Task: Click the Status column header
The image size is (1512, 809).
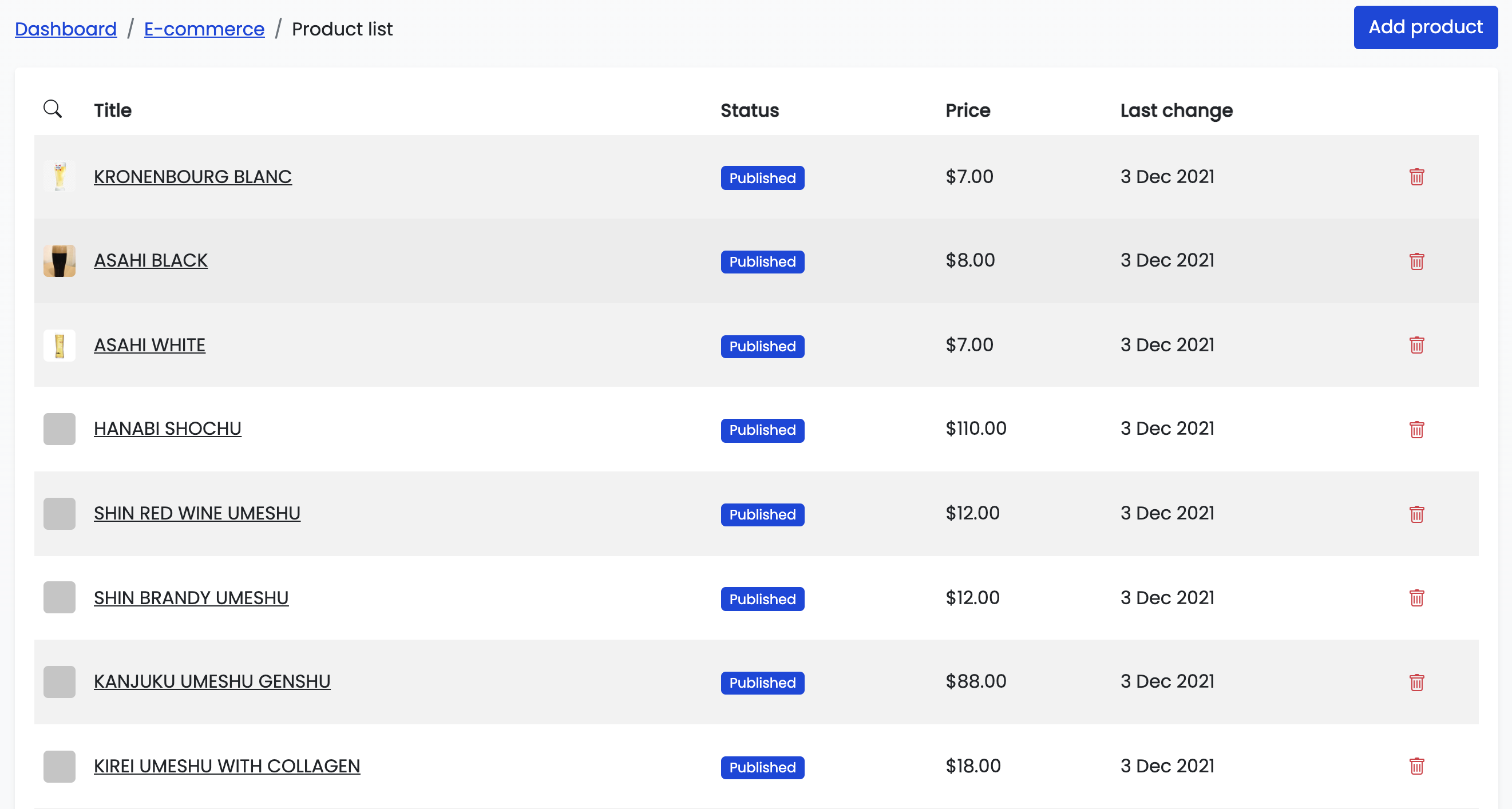Action: point(750,110)
